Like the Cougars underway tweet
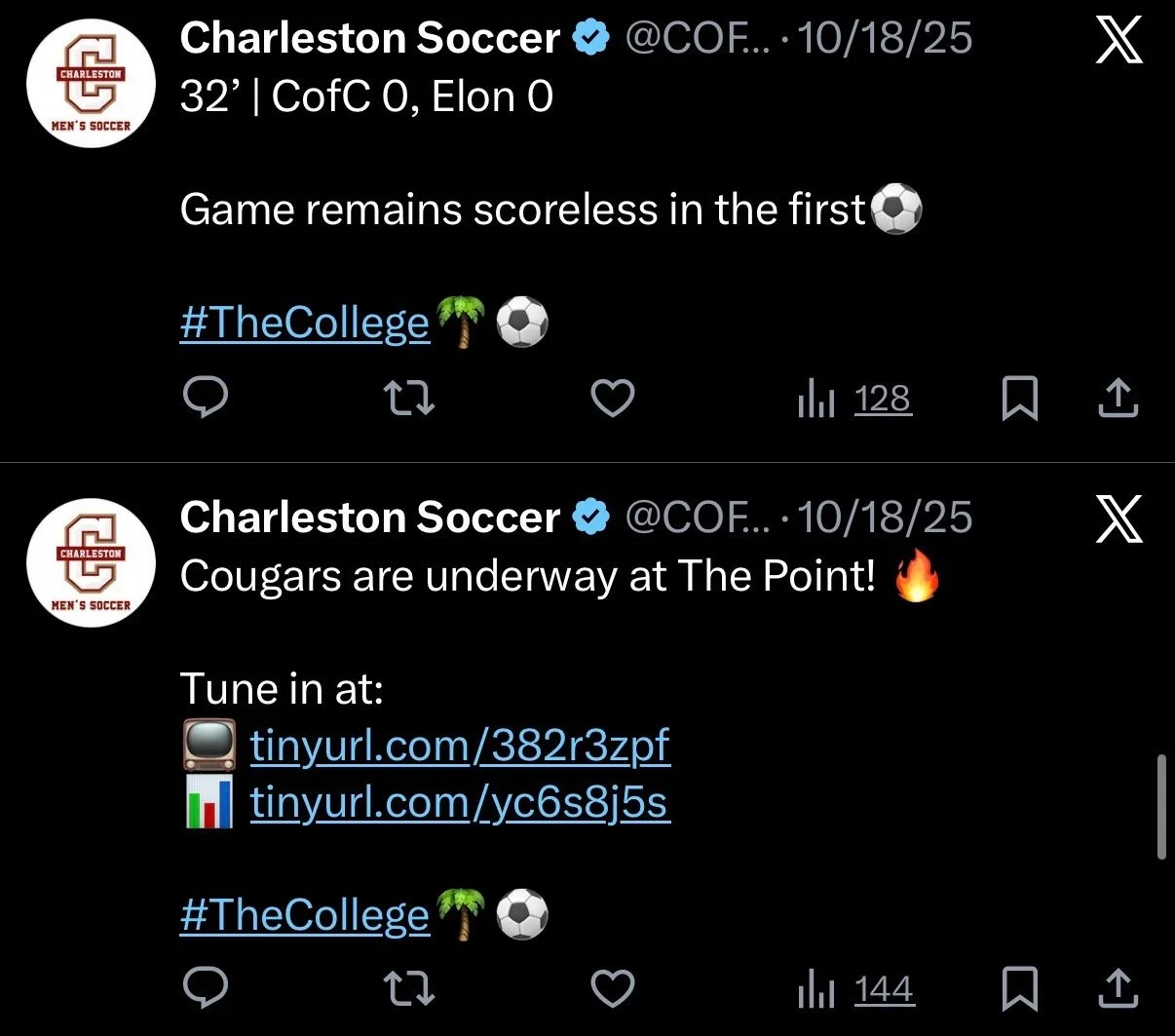Viewport: 1175px width, 1036px height. [x=614, y=989]
